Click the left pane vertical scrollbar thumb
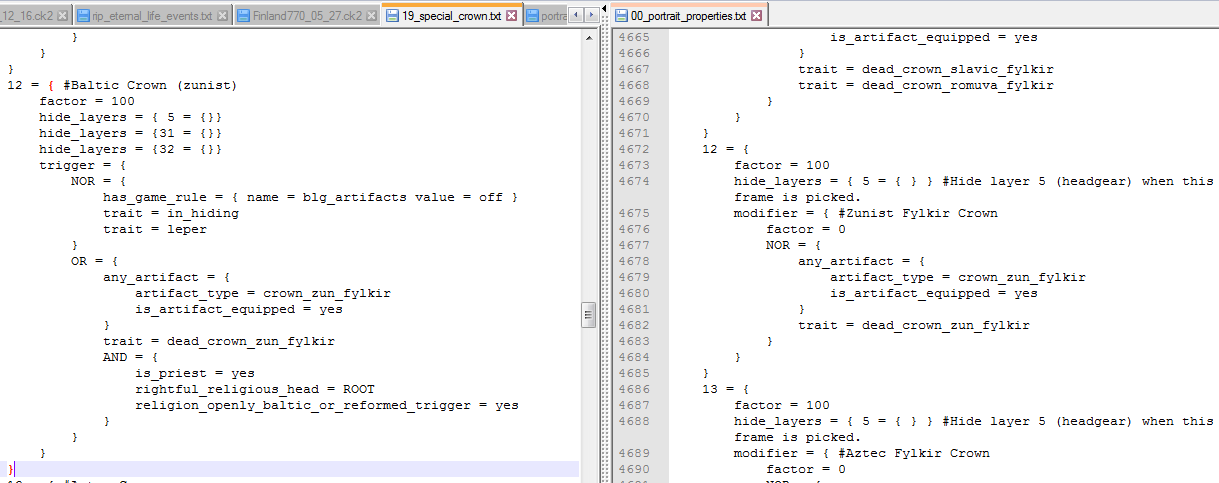 589,316
